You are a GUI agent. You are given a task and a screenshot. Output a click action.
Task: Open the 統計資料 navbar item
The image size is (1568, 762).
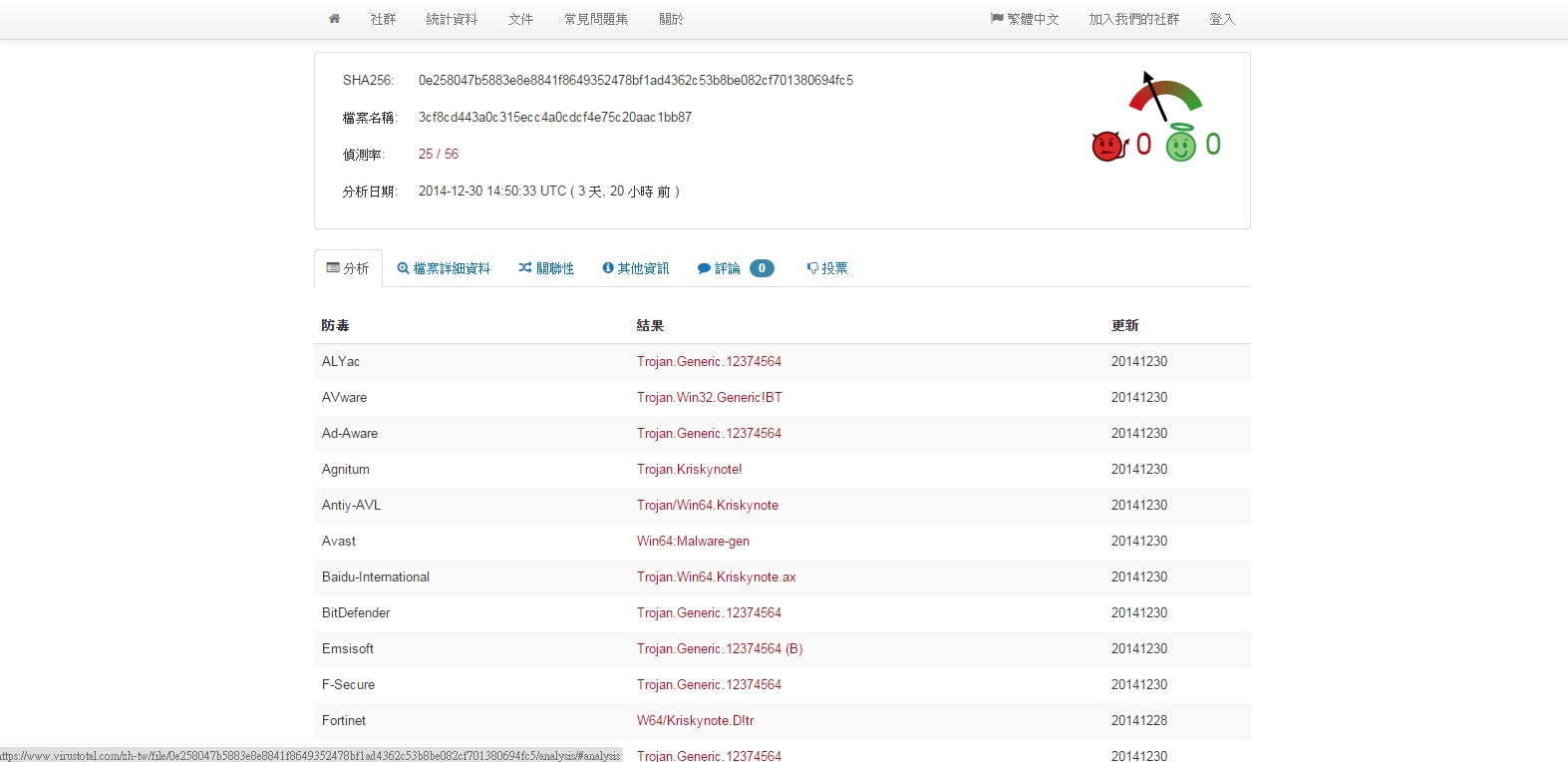pos(452,19)
